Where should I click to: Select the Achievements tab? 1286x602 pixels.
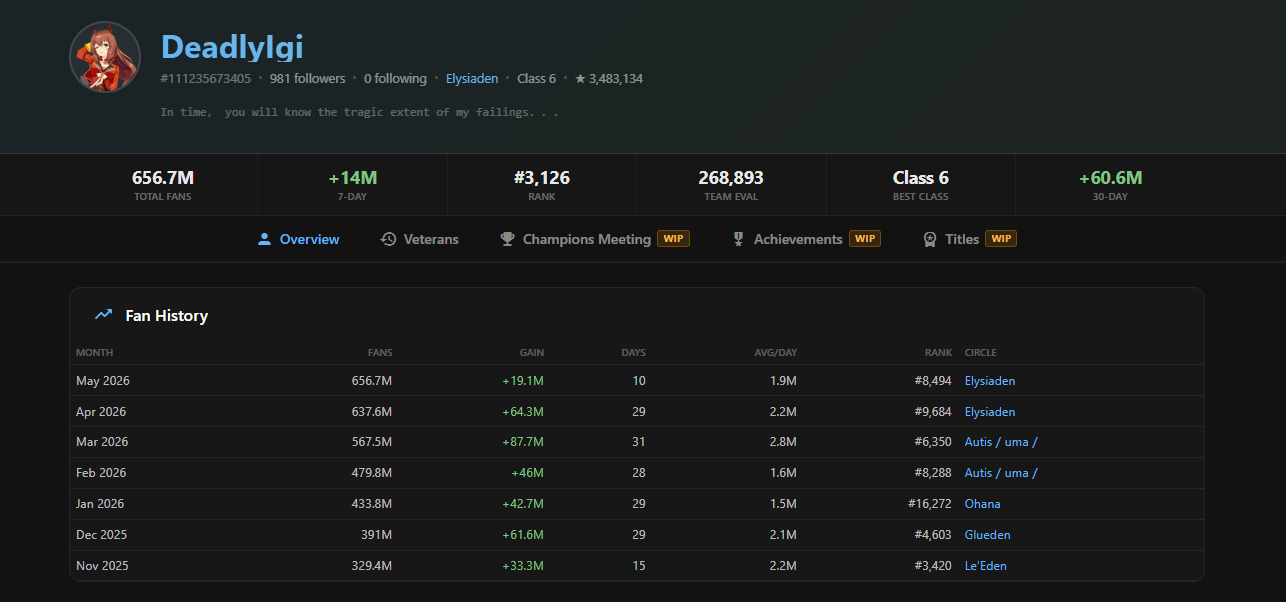click(805, 239)
